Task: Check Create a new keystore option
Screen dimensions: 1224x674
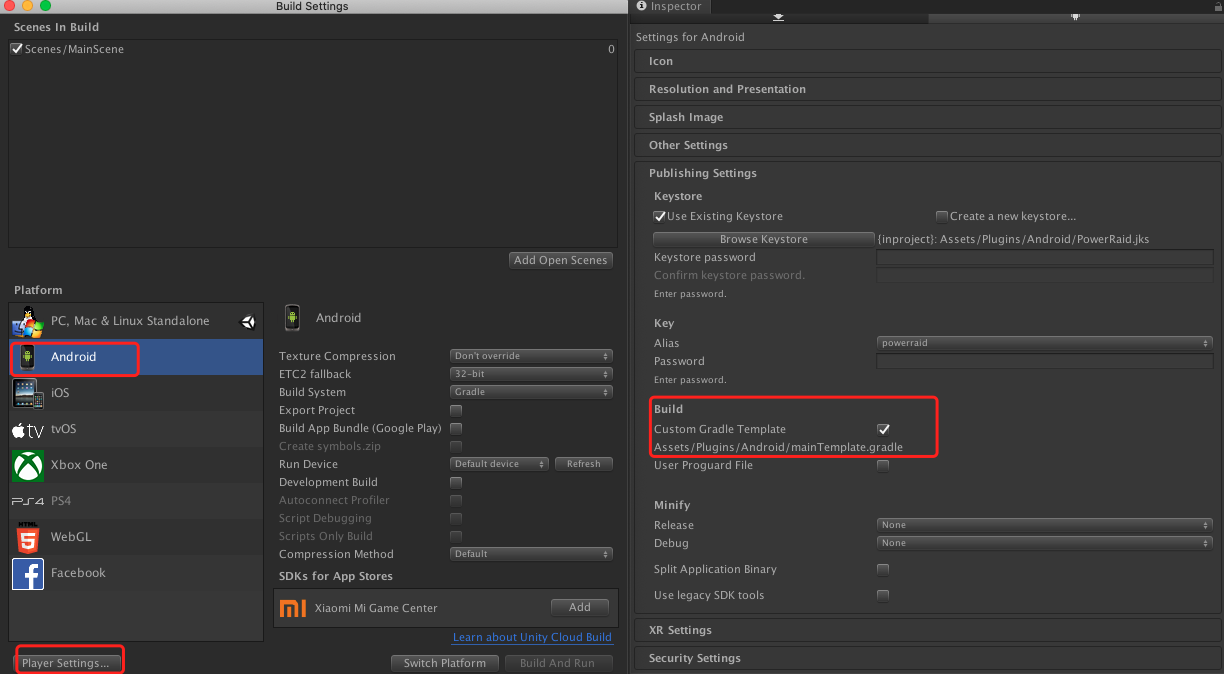Action: [x=942, y=216]
